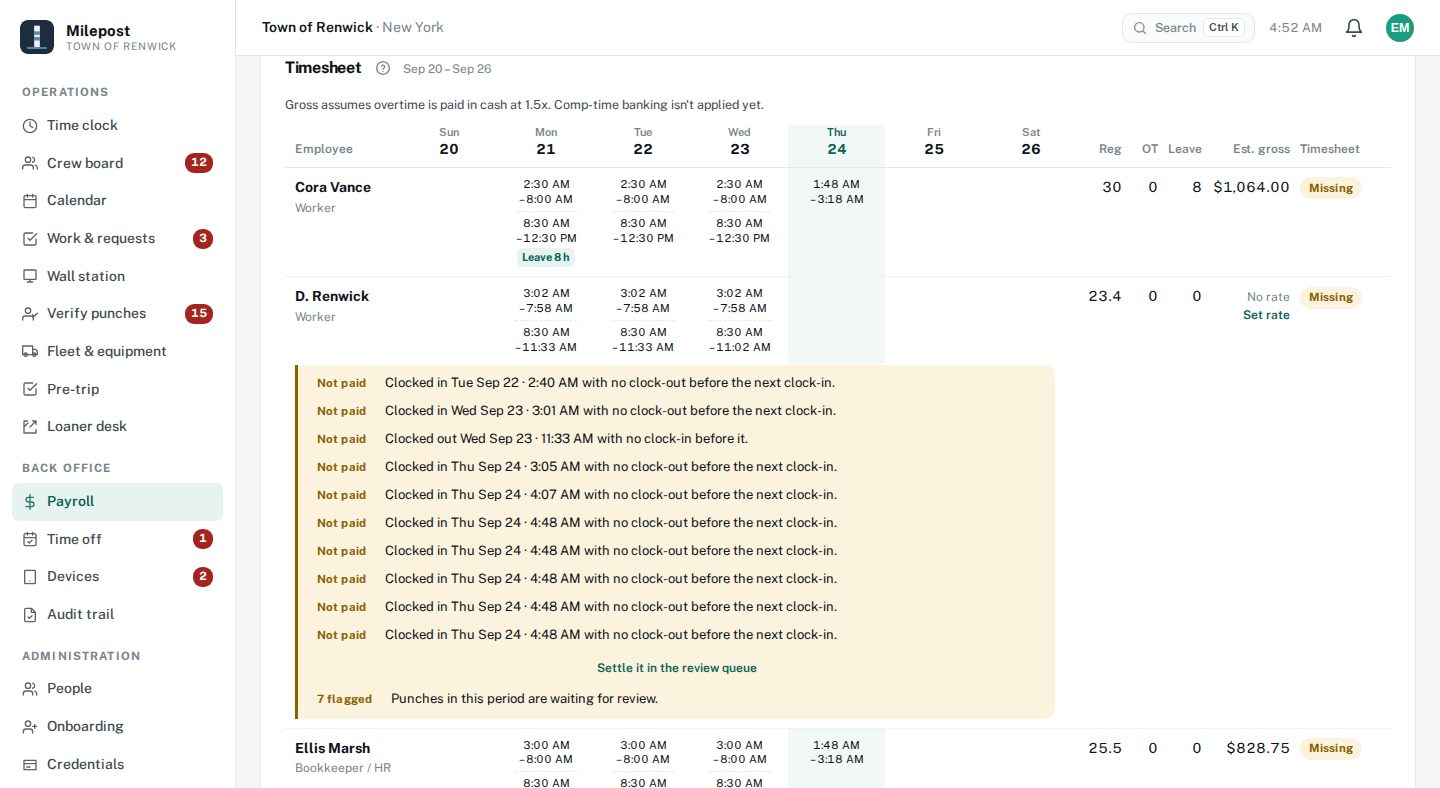This screenshot has height=788, width=1440.
Task: Select Payroll in Back Office
Action: [117, 501]
